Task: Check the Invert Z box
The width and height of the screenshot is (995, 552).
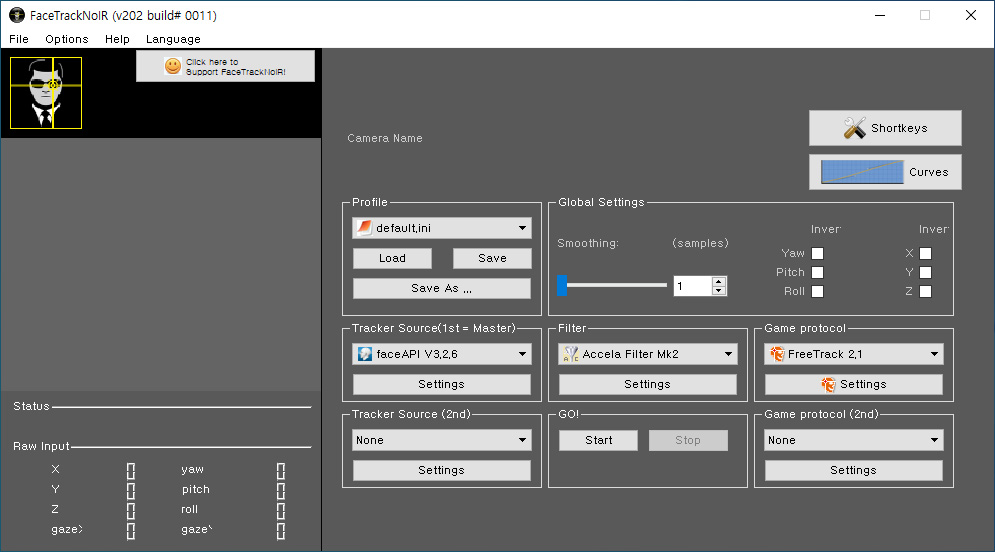Action: [926, 291]
